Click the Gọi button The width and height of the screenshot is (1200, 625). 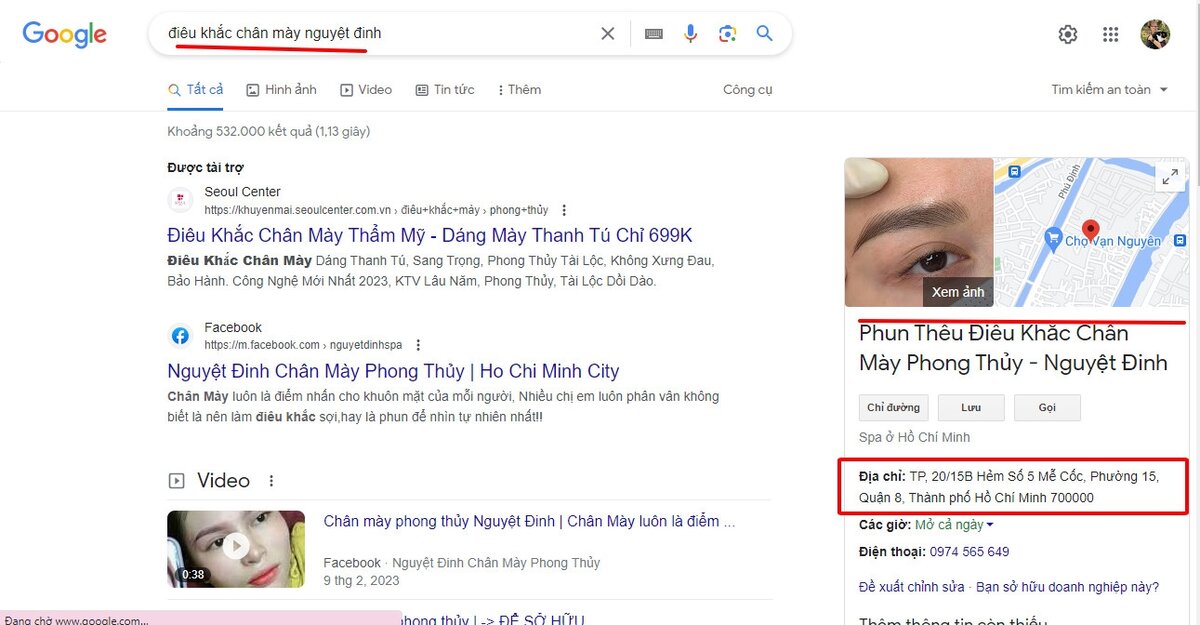(x=1047, y=408)
